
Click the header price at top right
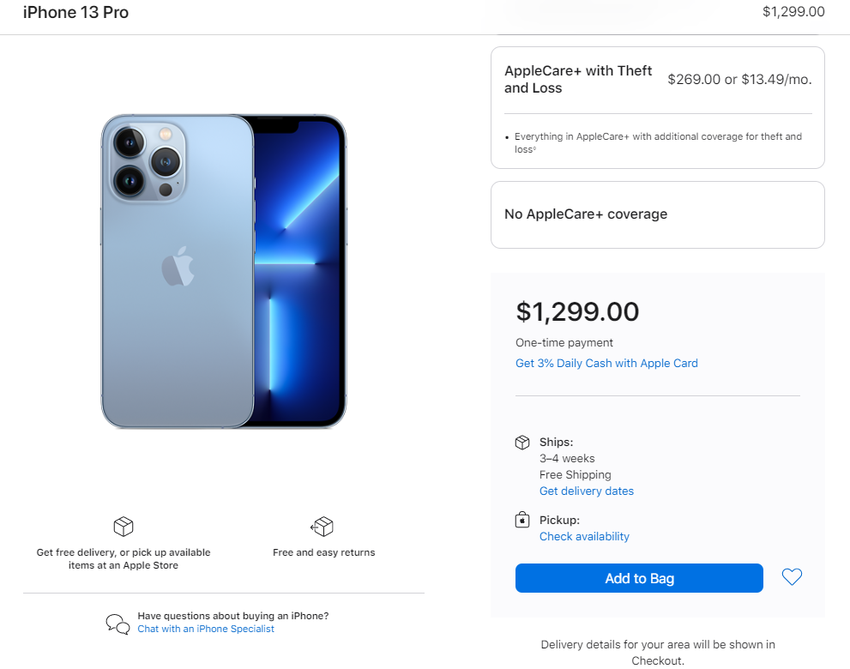click(793, 12)
